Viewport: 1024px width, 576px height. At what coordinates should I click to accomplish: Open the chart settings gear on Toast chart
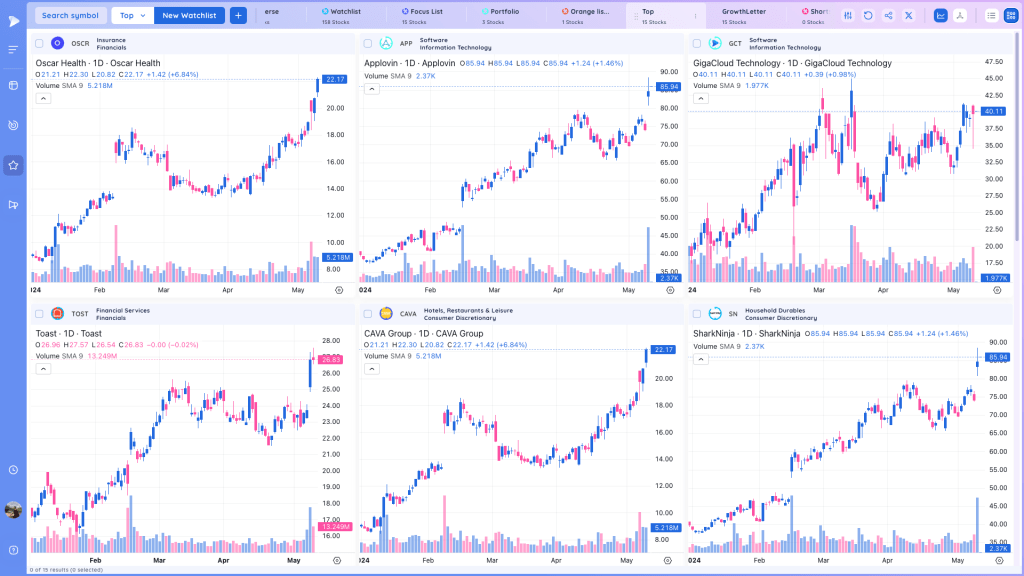(337, 560)
